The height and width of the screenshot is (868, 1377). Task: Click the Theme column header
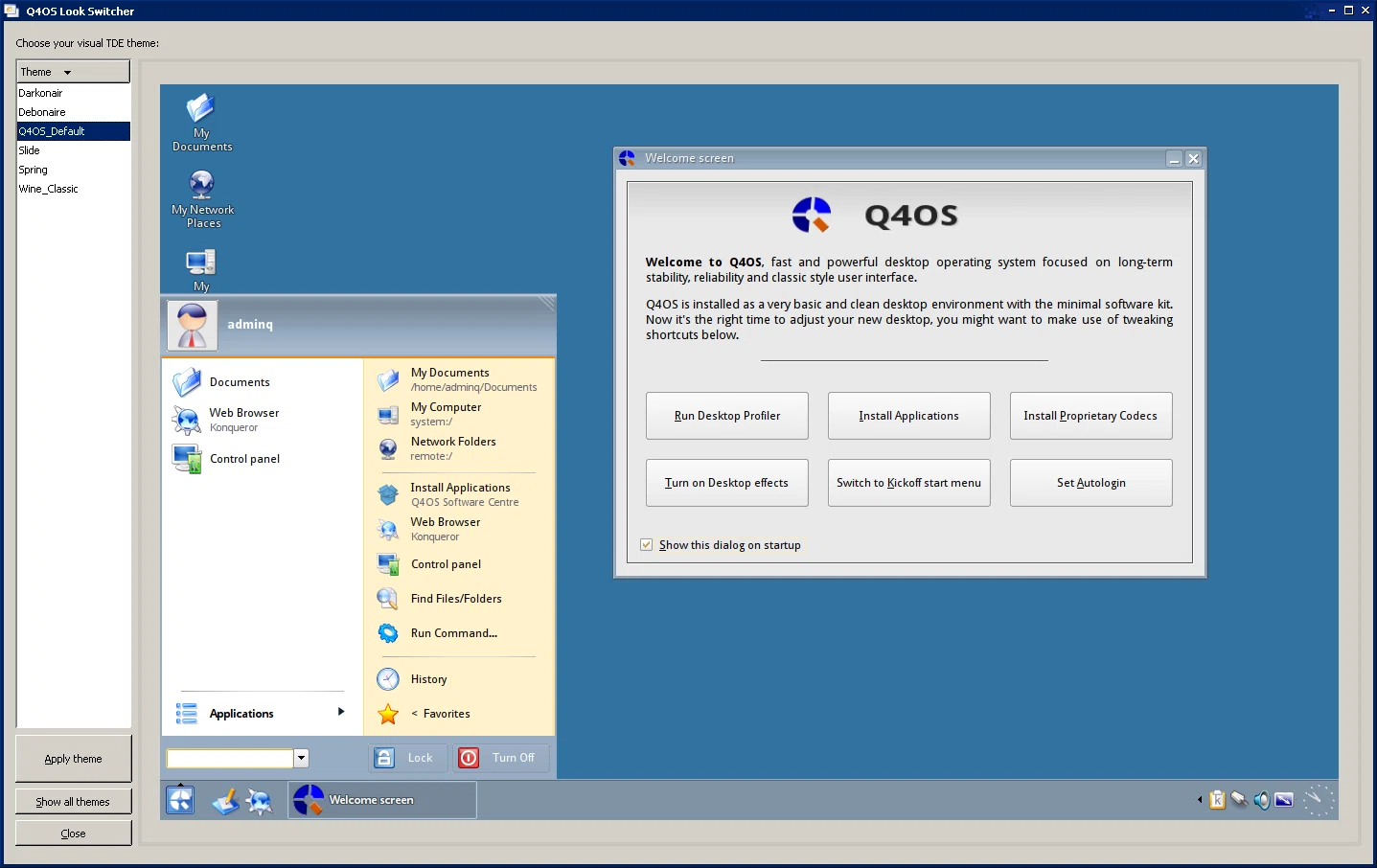(73, 72)
